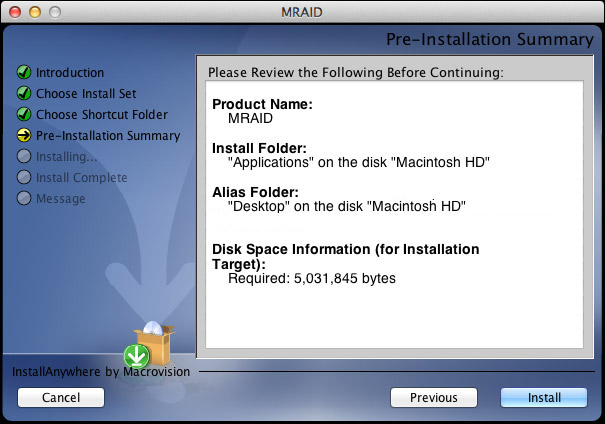Click the green checkmark beside Choose Shortcut Folder
605x424 pixels.
24,114
